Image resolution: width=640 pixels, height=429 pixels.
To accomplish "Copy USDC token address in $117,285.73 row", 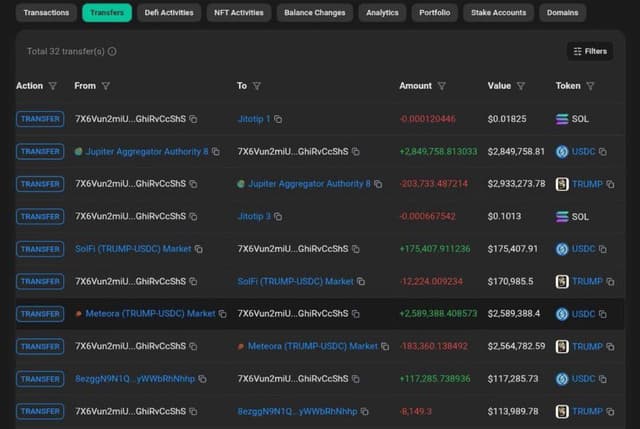I will (x=603, y=379).
